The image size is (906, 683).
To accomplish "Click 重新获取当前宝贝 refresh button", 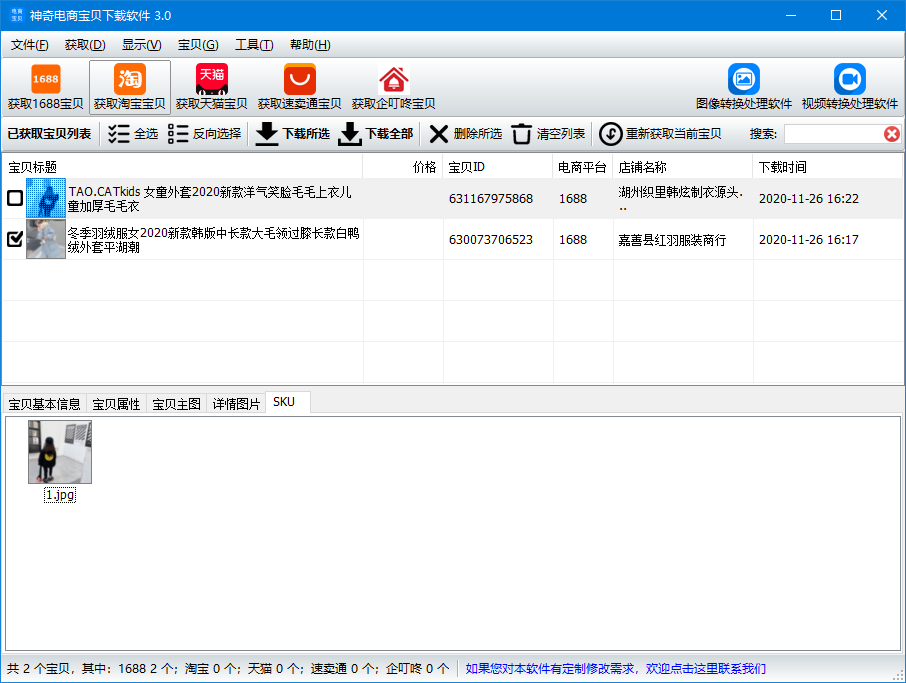I will click(x=660, y=133).
